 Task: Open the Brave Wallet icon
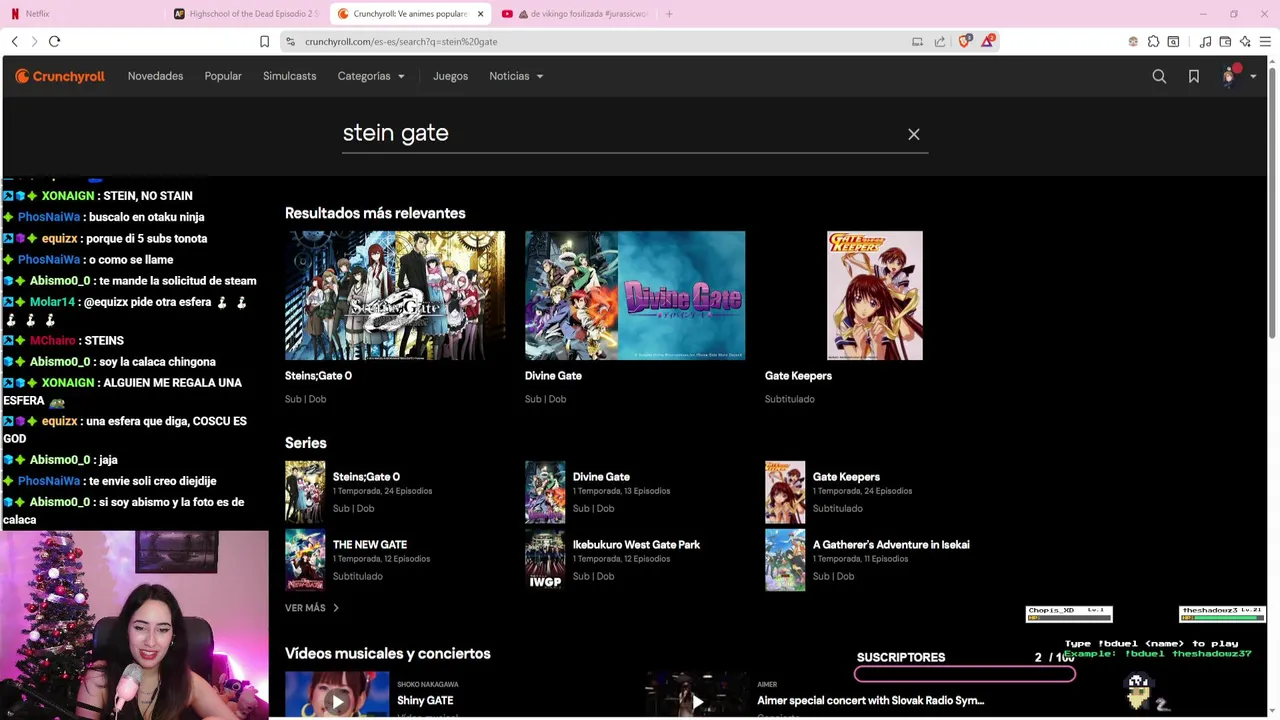pos(1225,42)
